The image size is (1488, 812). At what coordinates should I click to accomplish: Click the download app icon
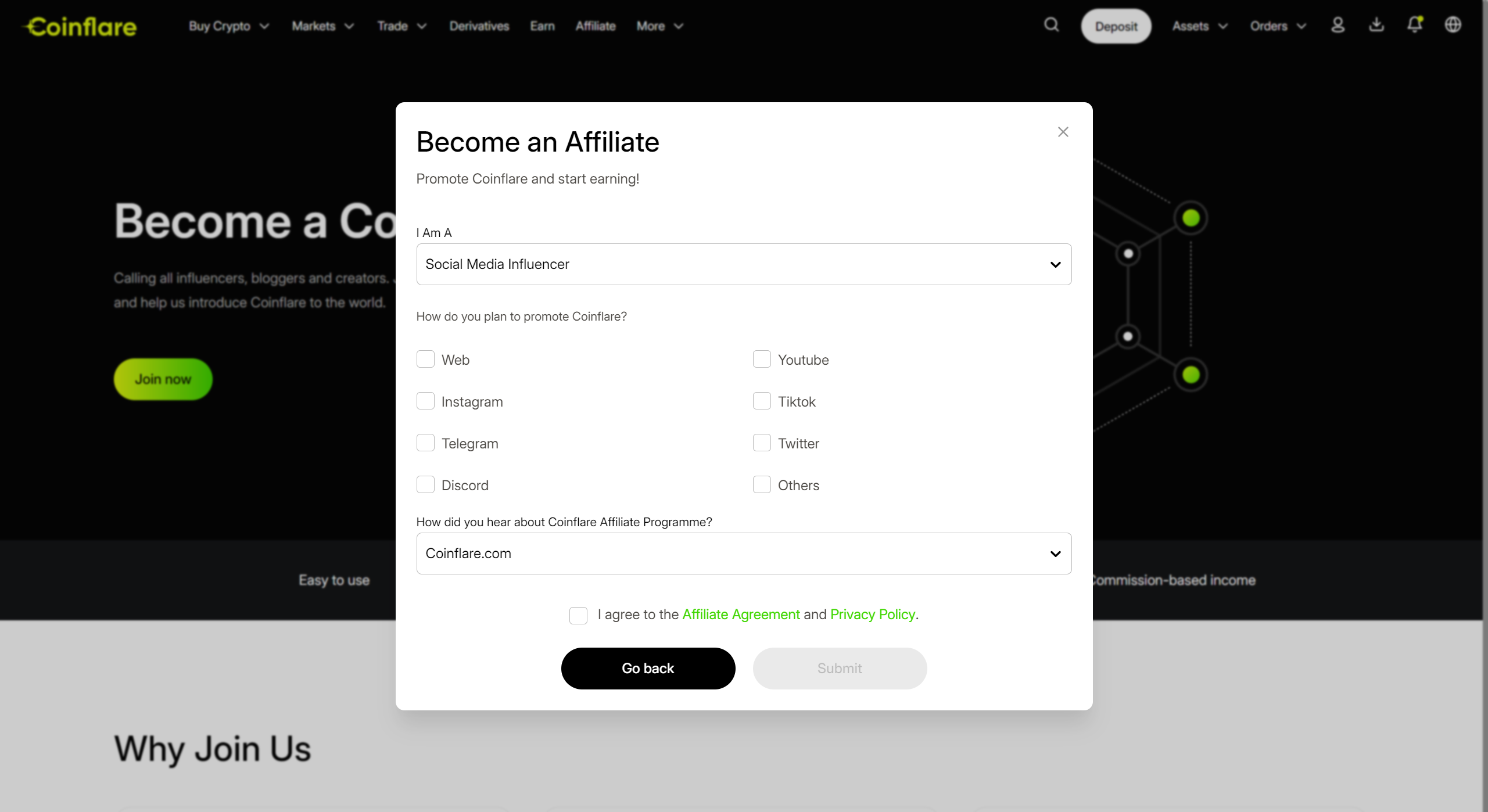tap(1376, 25)
